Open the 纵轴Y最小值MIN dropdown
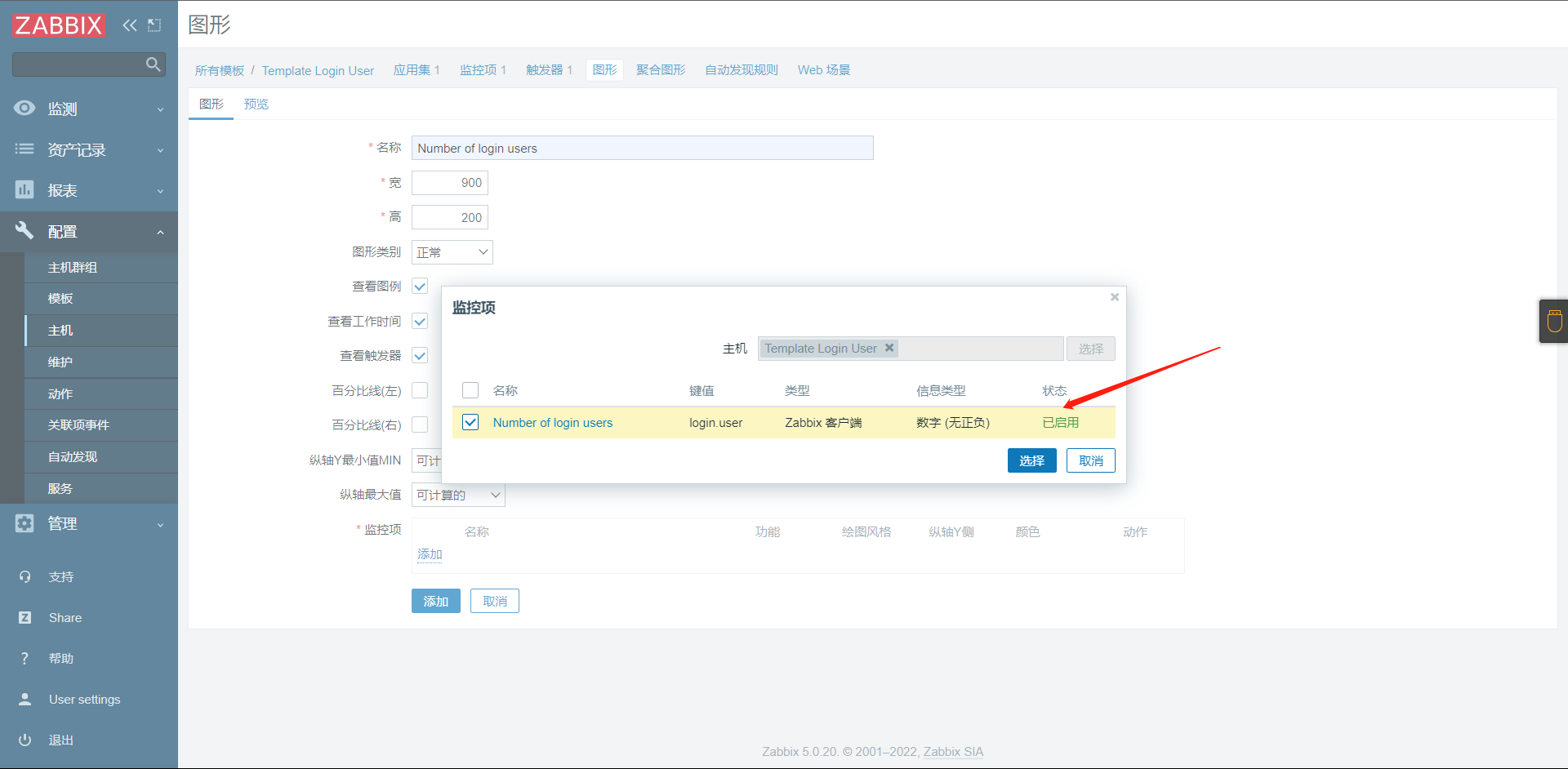 point(426,460)
